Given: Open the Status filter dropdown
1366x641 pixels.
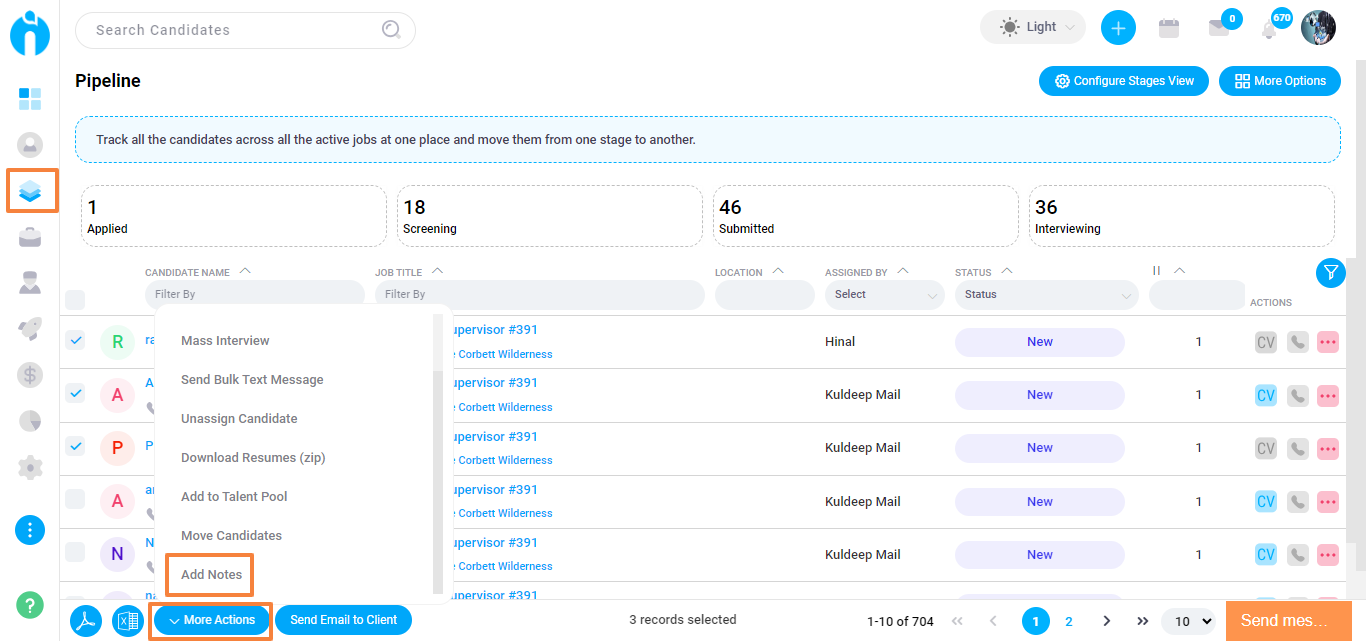Looking at the screenshot, I should point(1047,295).
